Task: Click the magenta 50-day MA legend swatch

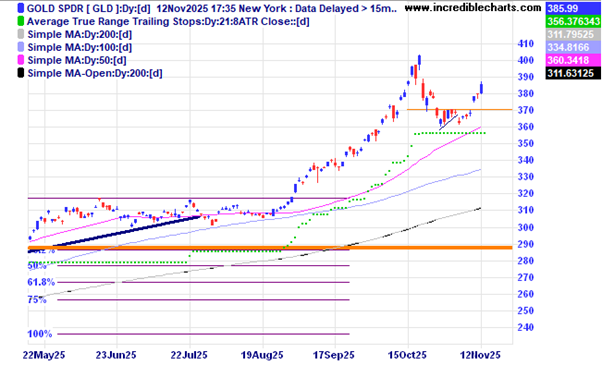Action: click(21, 60)
